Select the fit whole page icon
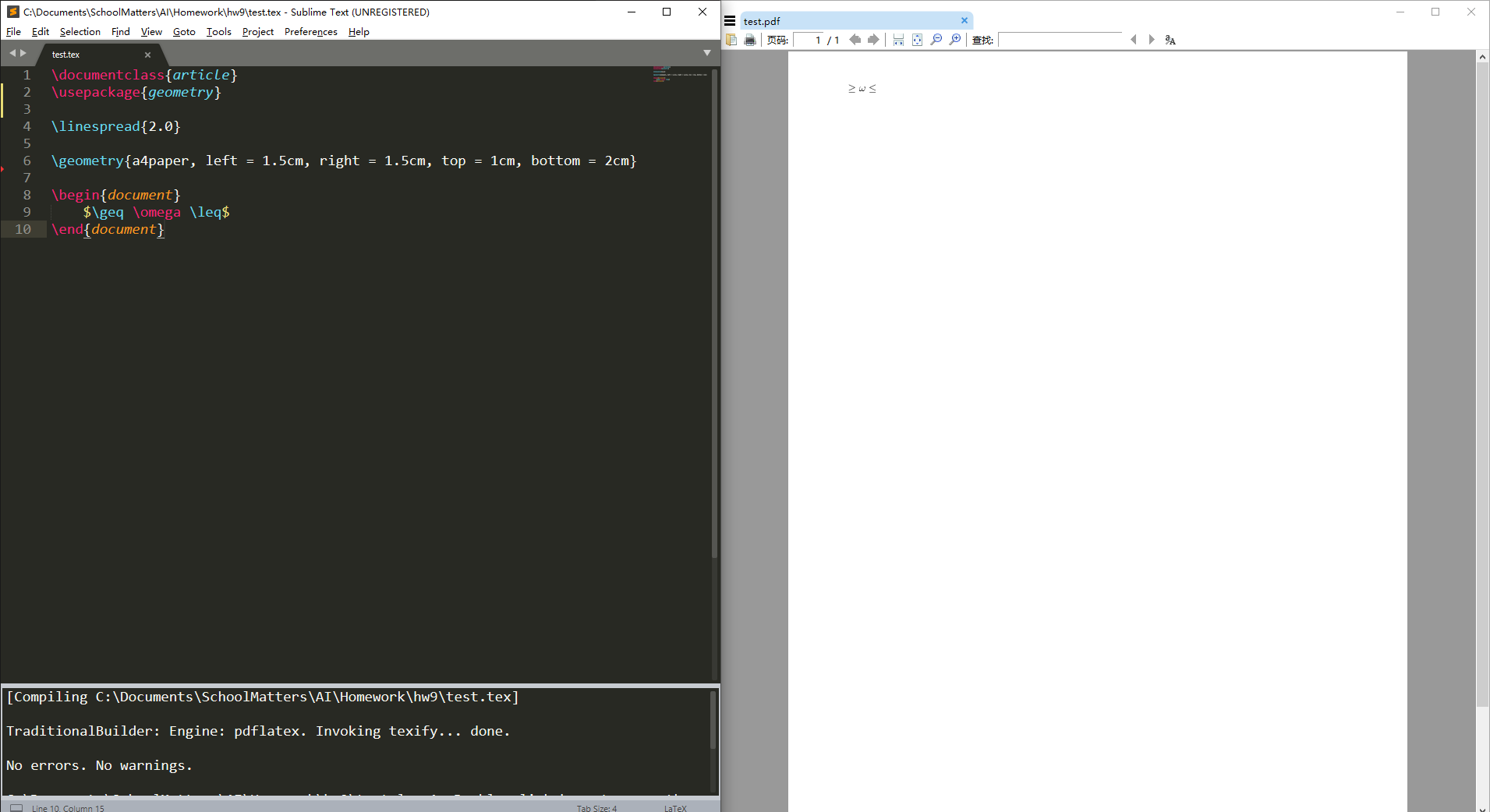 coord(918,40)
